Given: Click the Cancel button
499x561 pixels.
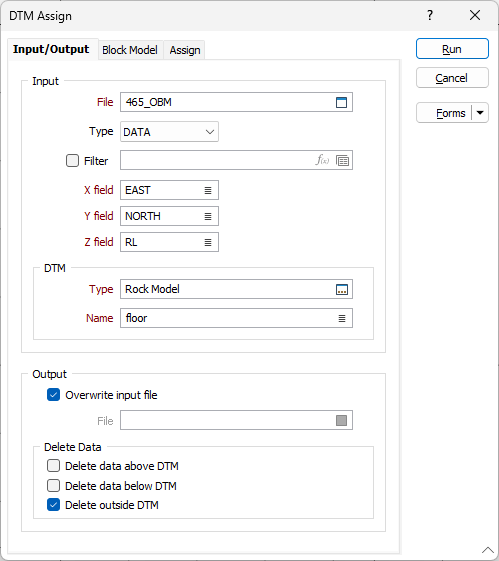Looking at the screenshot, I should pos(452,78).
